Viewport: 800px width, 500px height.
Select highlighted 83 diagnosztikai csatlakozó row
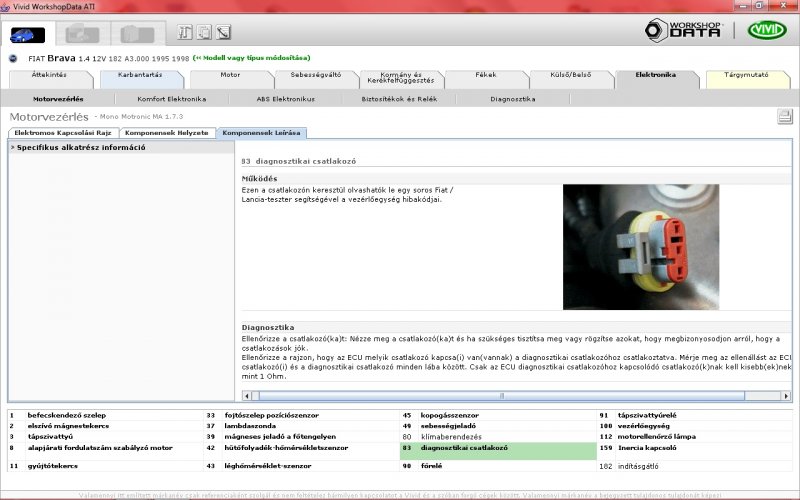click(498, 451)
